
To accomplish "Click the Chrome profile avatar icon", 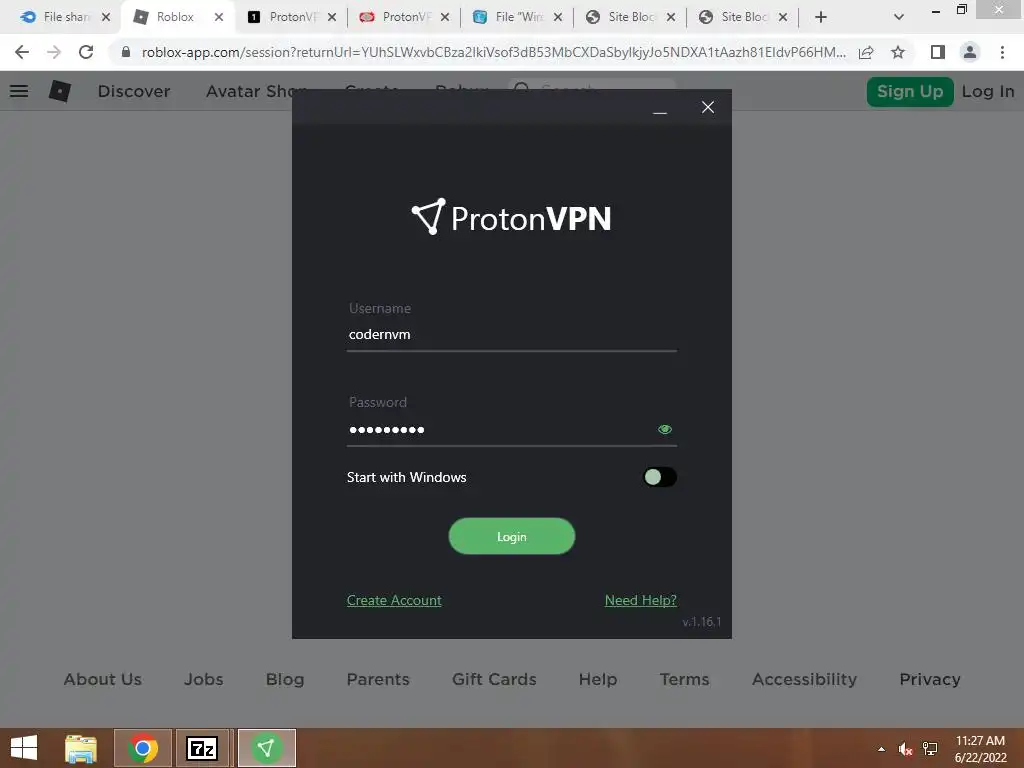I will [x=970, y=52].
